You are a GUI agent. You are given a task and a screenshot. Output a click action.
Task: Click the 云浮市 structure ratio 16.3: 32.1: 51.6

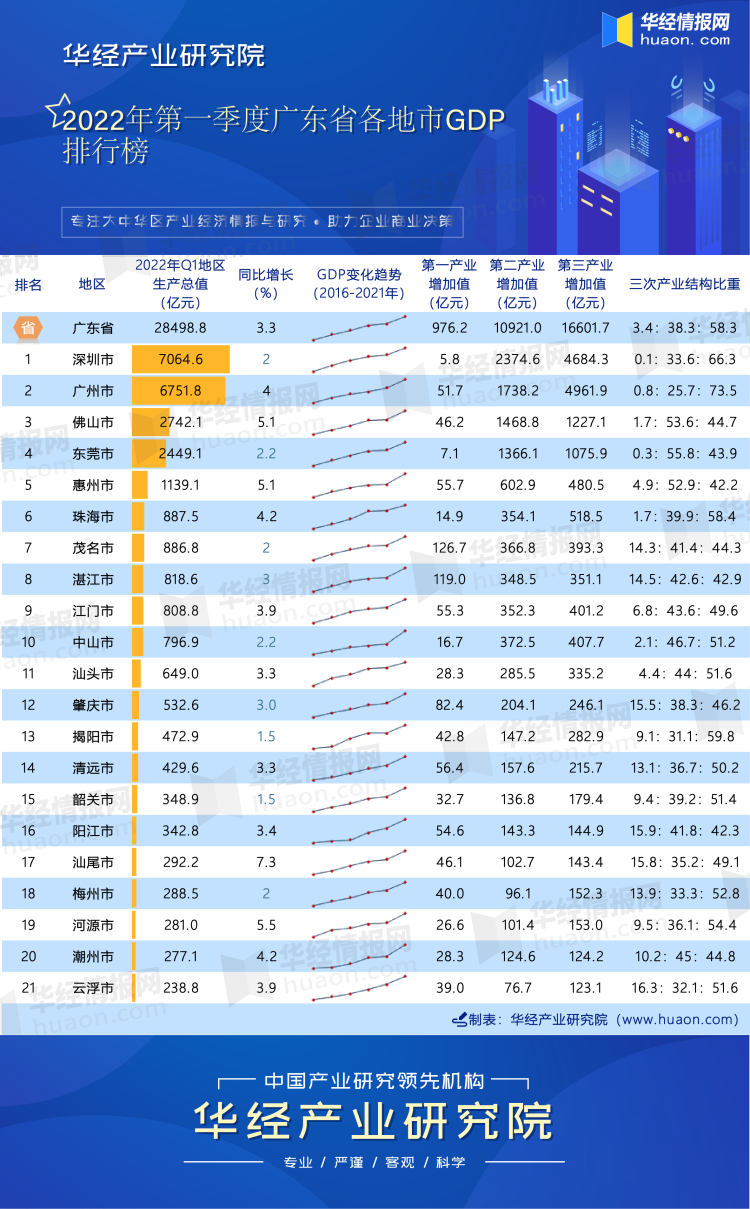tap(685, 988)
